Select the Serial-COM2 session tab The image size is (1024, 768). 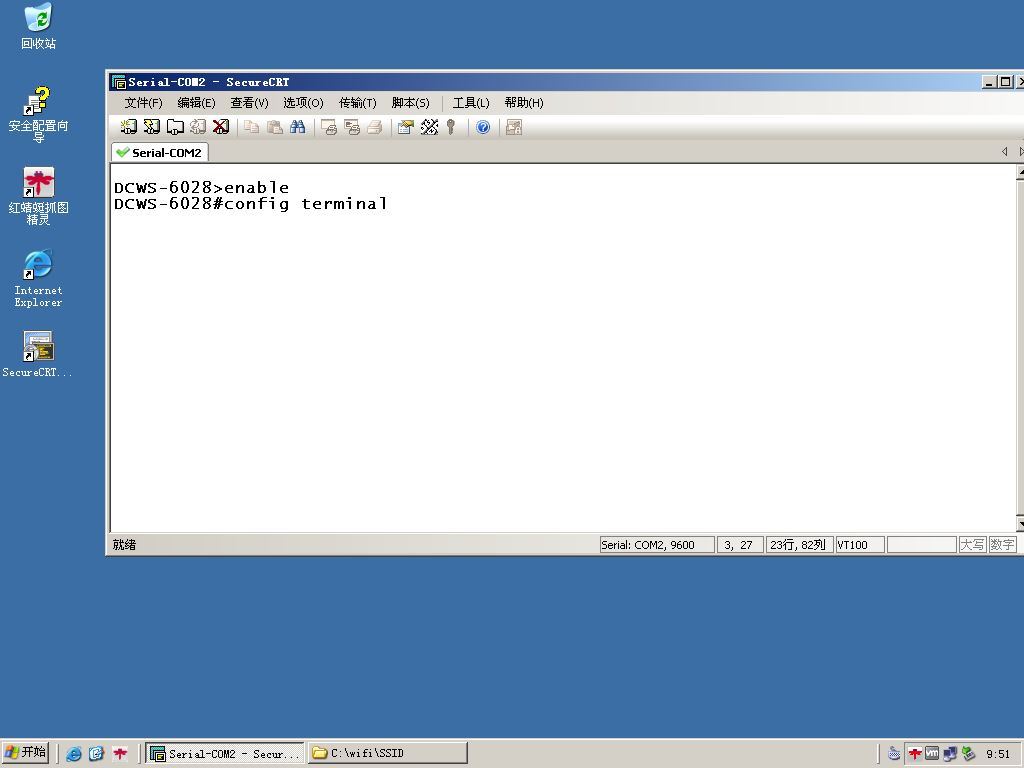pyautogui.click(x=160, y=152)
